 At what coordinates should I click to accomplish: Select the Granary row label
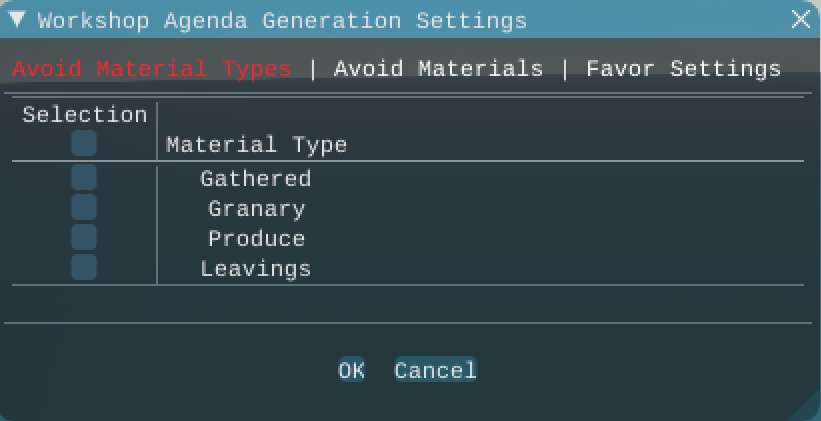(256, 209)
